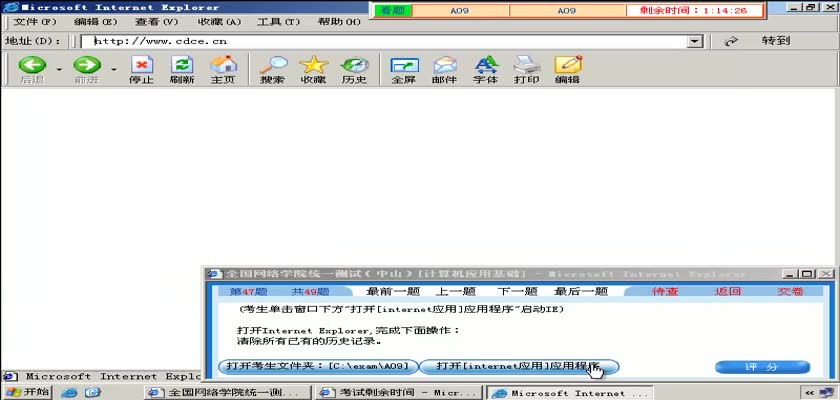Viewport: 840px width, 400px height.
Task: Go to 最前一题 (first question)
Action: click(393, 291)
